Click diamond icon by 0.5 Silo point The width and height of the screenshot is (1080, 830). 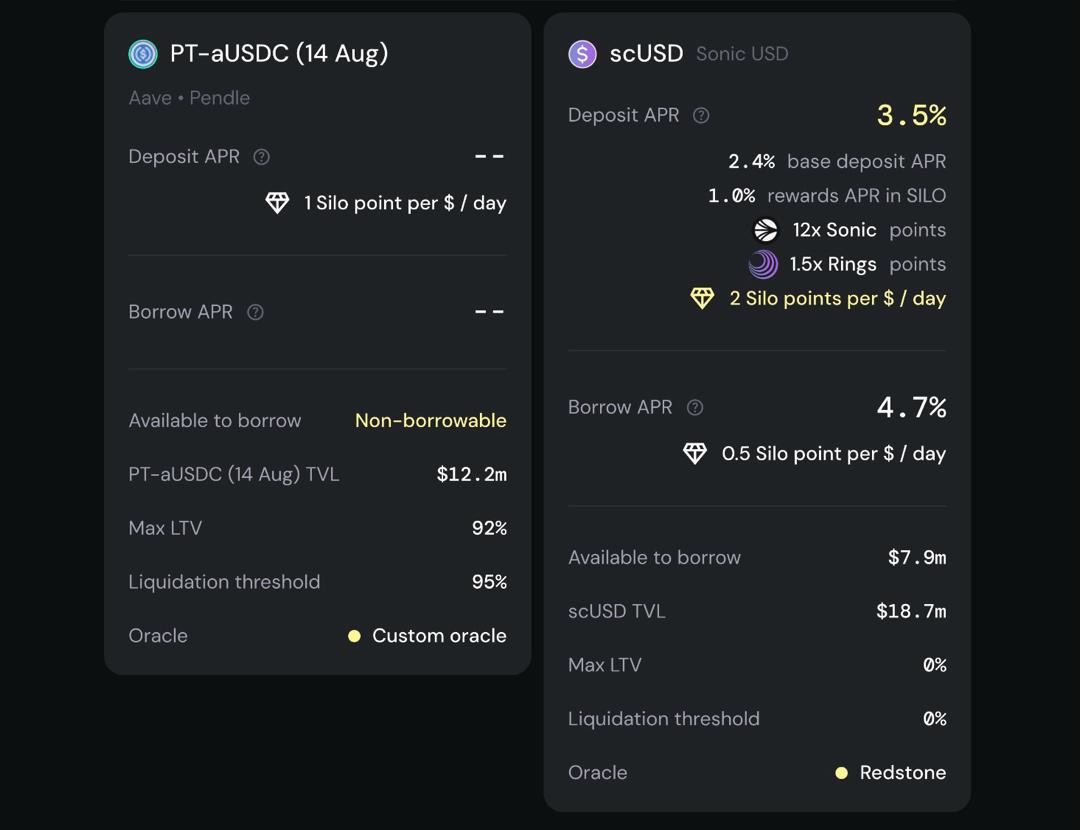click(x=695, y=453)
